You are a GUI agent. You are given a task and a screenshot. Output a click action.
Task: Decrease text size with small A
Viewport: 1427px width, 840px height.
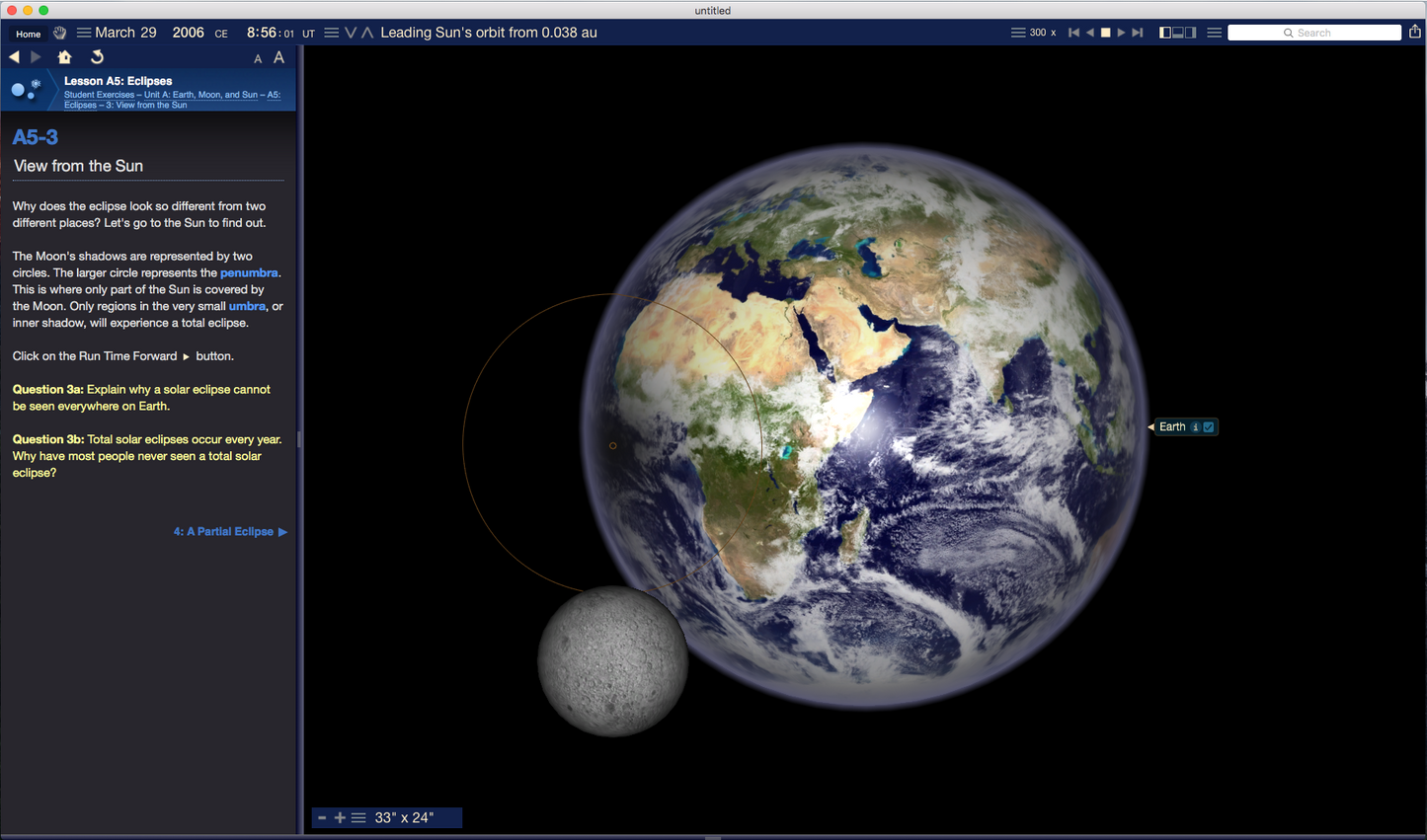coord(258,59)
